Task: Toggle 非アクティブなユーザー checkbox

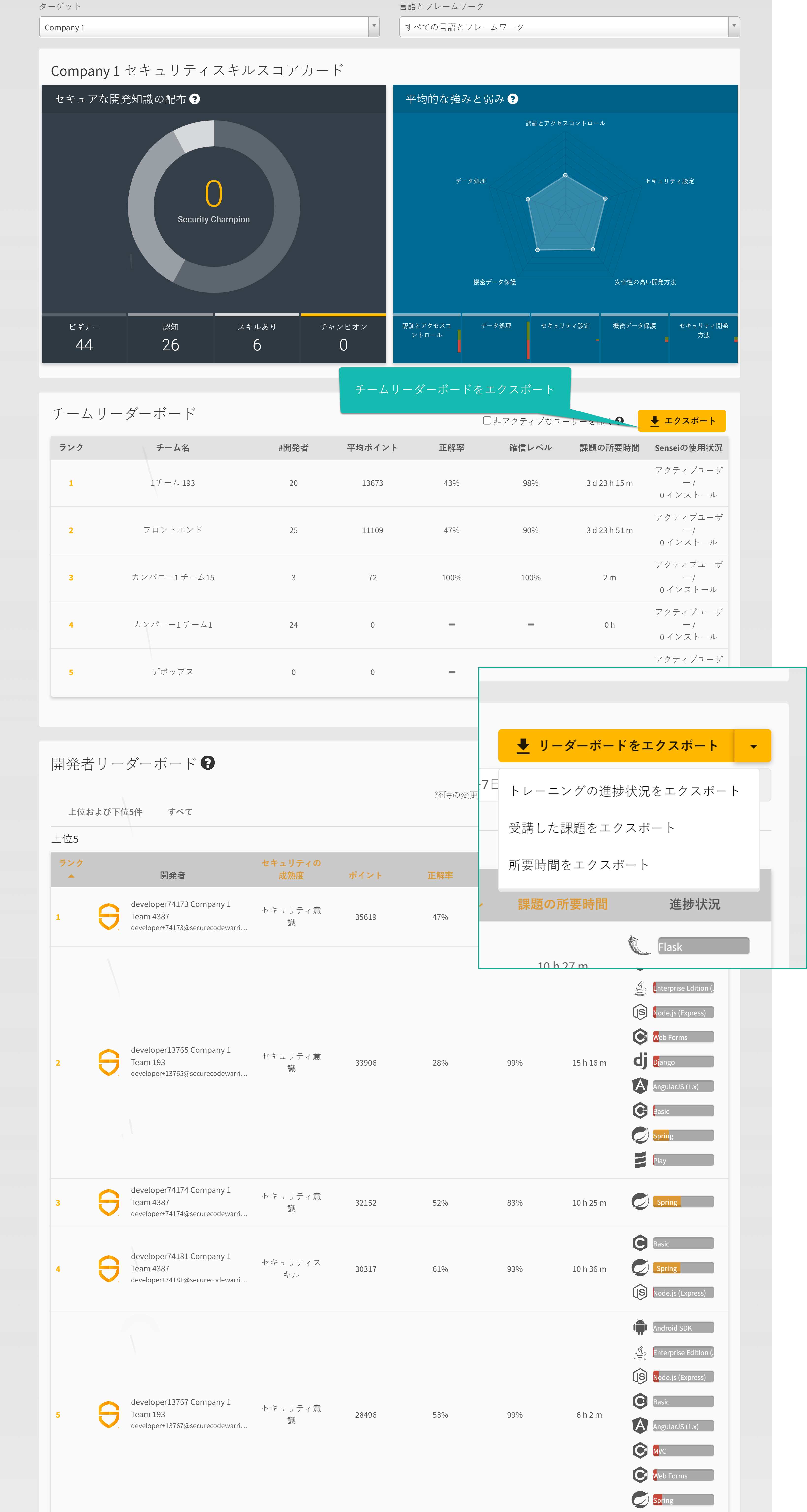Action: click(487, 420)
